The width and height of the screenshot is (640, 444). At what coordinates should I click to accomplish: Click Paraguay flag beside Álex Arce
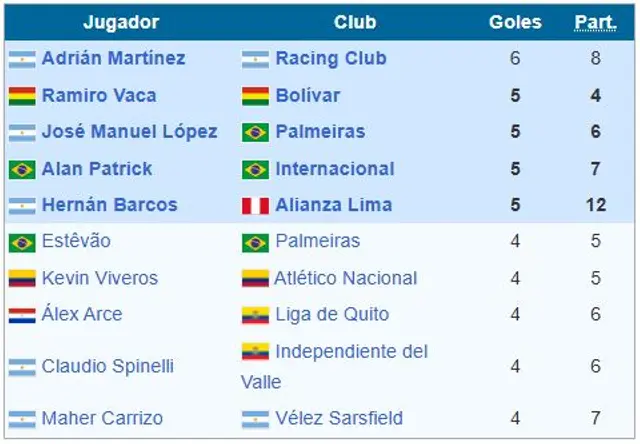(22, 315)
